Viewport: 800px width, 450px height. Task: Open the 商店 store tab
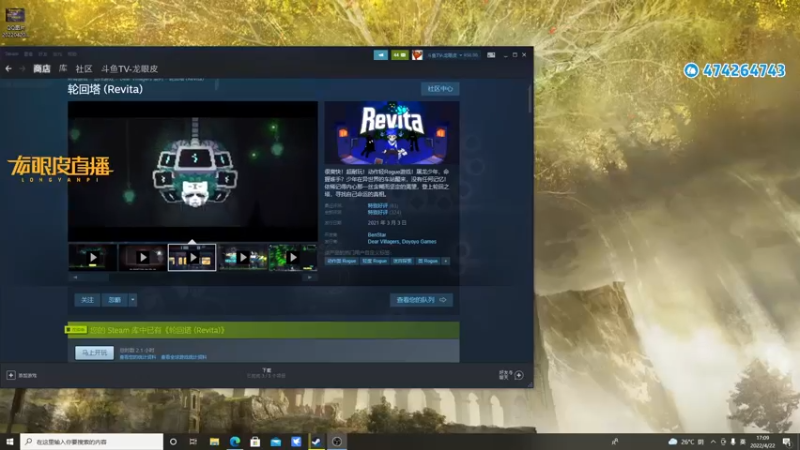42,68
